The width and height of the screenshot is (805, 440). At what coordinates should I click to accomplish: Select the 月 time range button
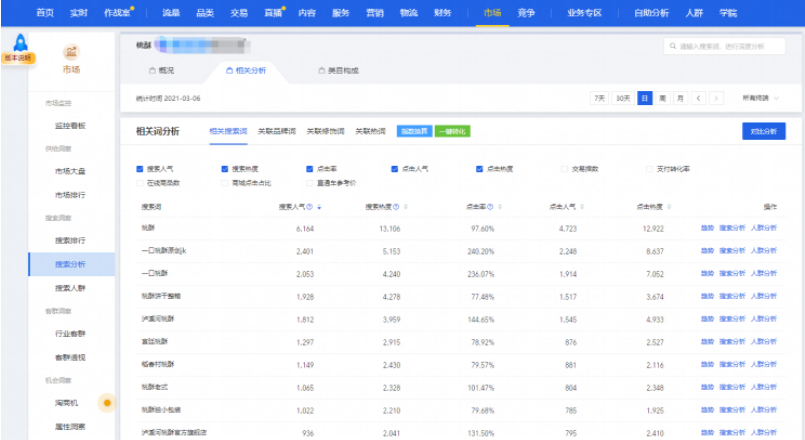coord(680,98)
